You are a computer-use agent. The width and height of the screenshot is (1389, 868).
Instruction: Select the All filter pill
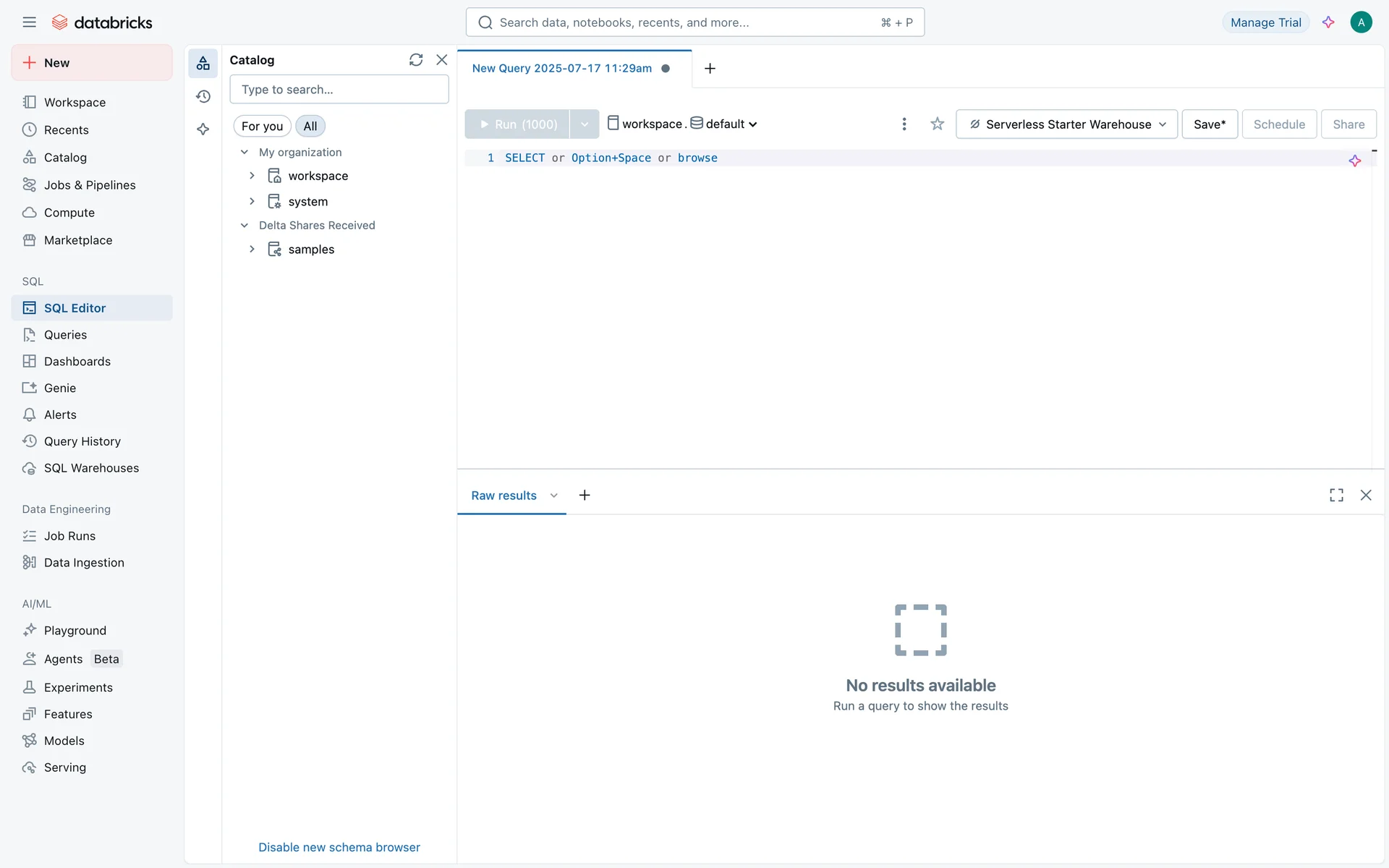(310, 127)
